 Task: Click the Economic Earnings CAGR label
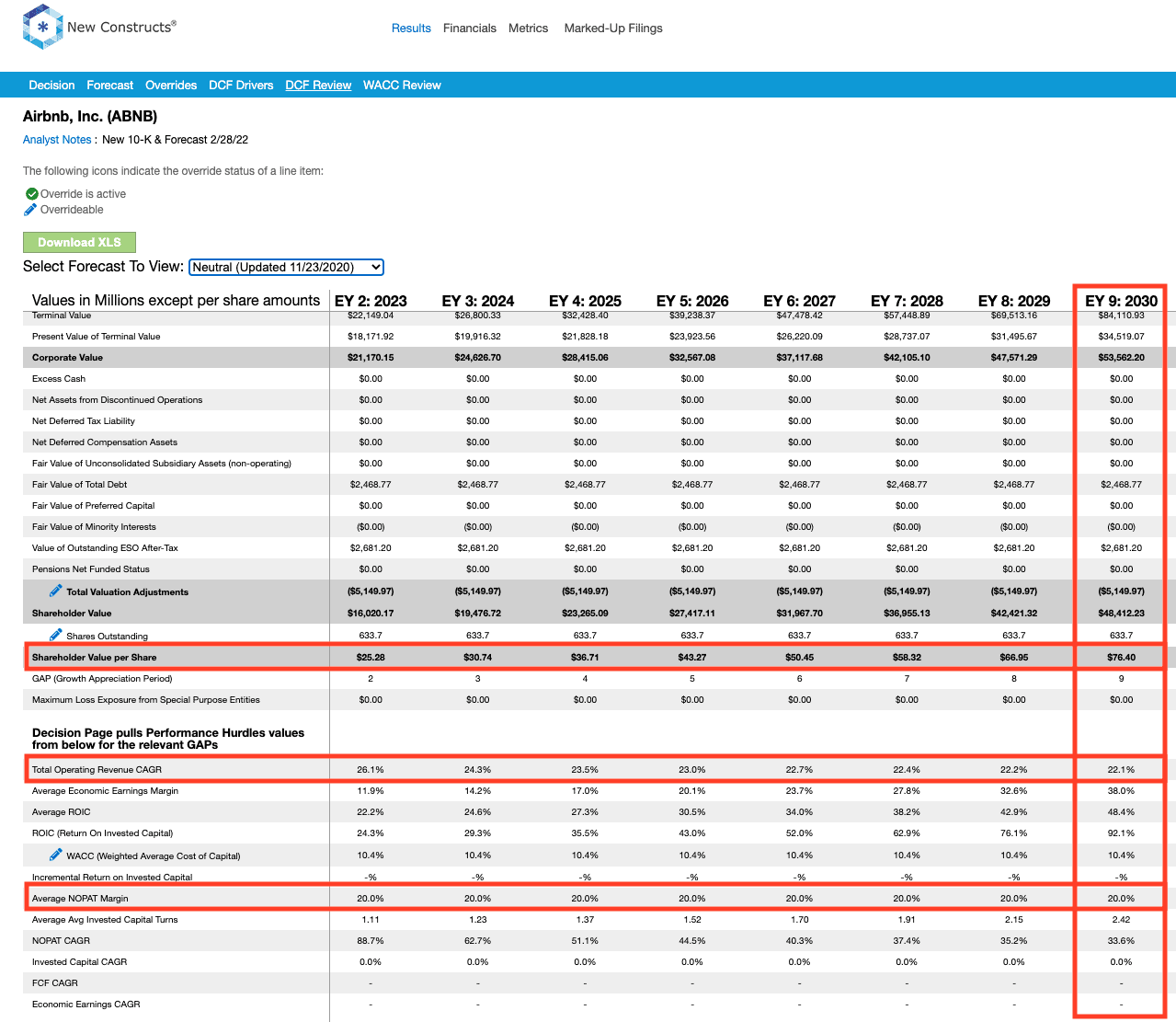[86, 1005]
